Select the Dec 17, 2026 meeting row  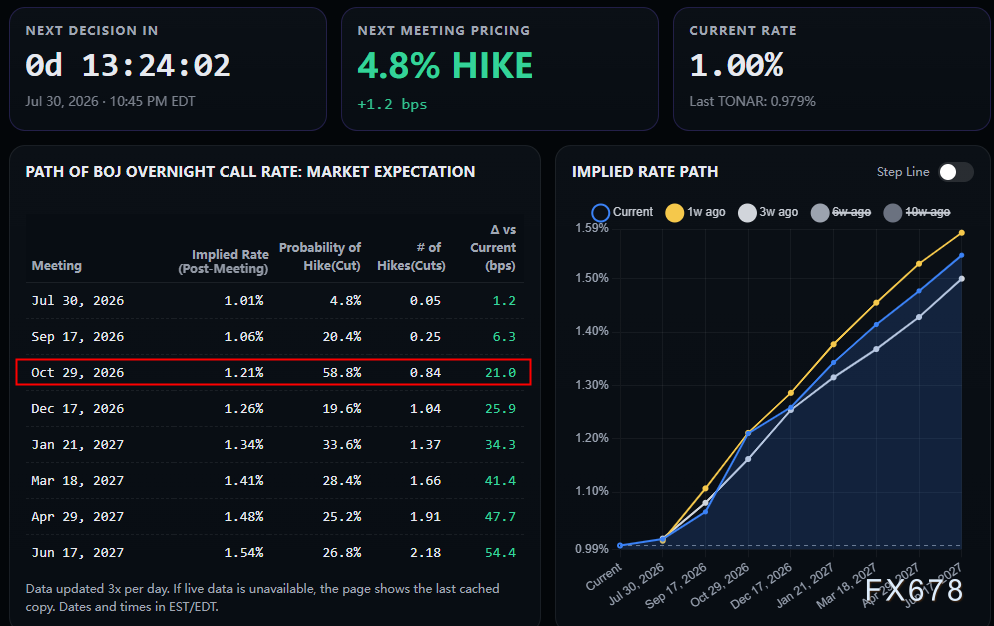(x=274, y=408)
